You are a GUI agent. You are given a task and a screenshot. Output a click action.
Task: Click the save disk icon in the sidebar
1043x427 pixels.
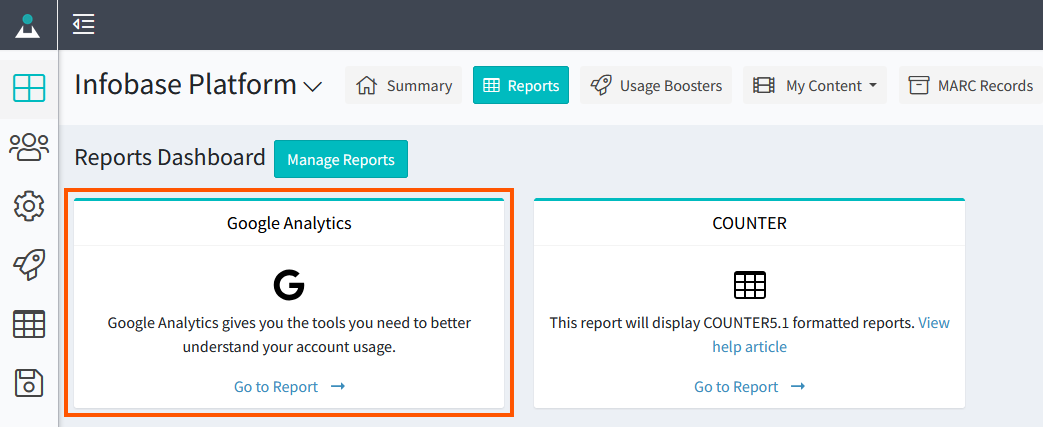29,383
